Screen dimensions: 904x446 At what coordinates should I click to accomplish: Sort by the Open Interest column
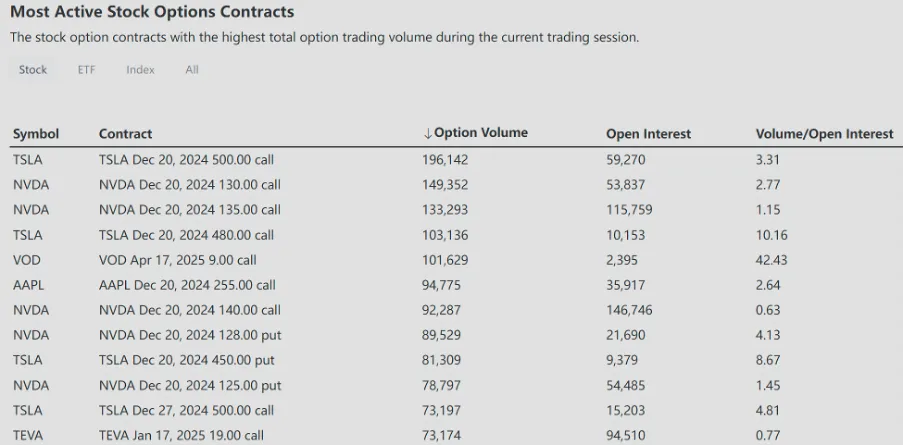coord(648,134)
